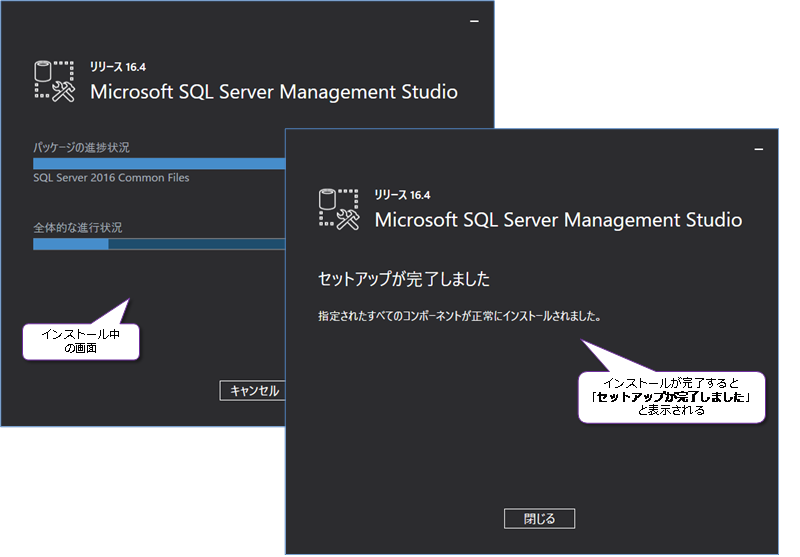
Task: Click the セットアップが完了しました heading
Action: point(404,279)
